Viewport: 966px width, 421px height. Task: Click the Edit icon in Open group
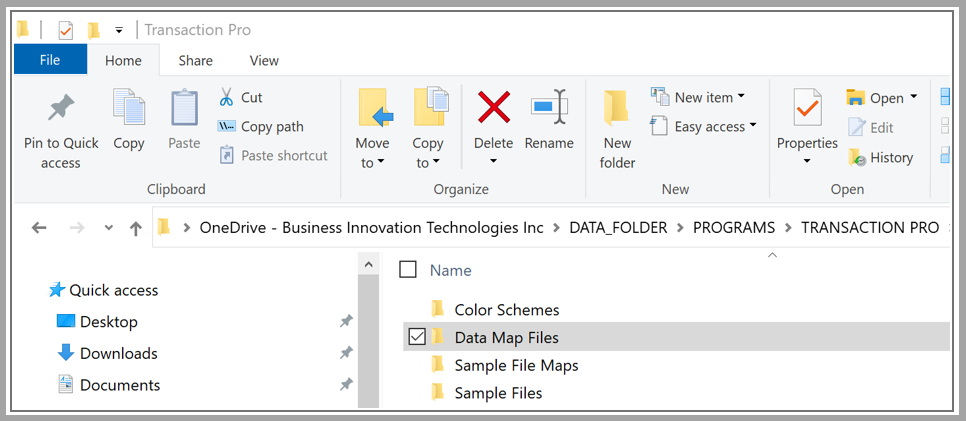point(856,127)
